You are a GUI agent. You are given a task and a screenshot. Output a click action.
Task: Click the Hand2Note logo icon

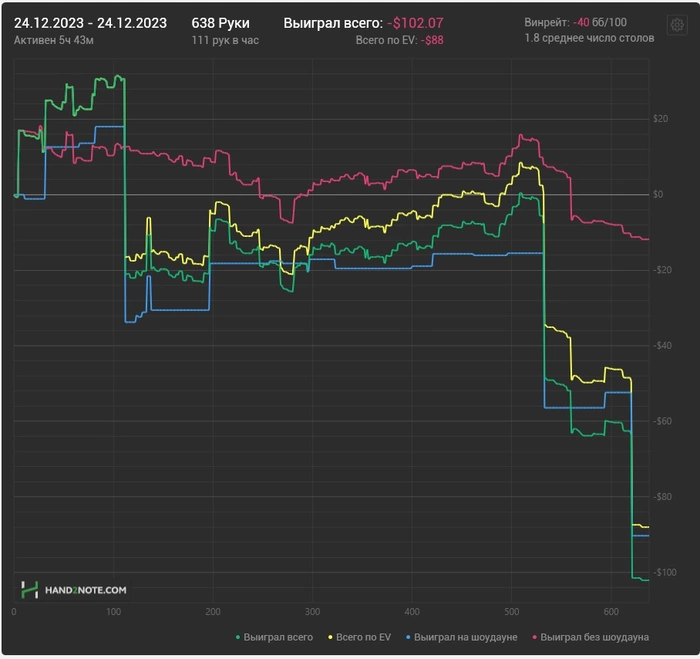tap(29, 590)
